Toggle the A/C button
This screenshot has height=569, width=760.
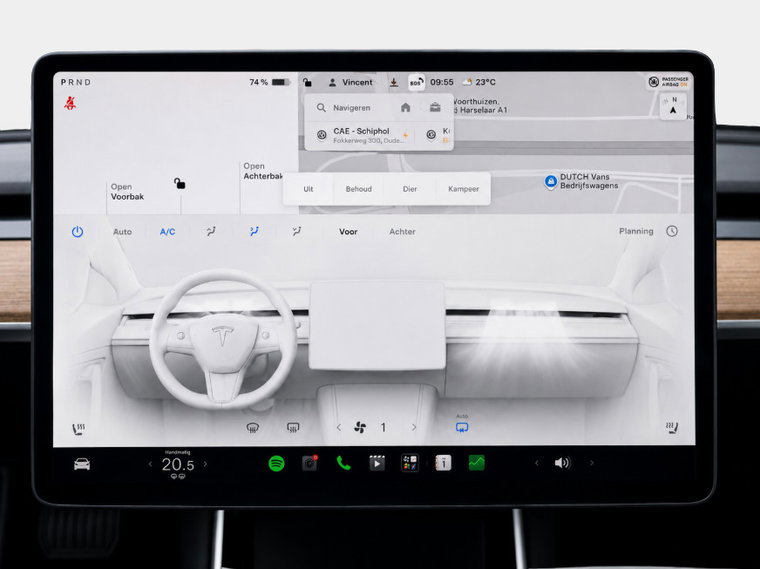click(x=168, y=232)
